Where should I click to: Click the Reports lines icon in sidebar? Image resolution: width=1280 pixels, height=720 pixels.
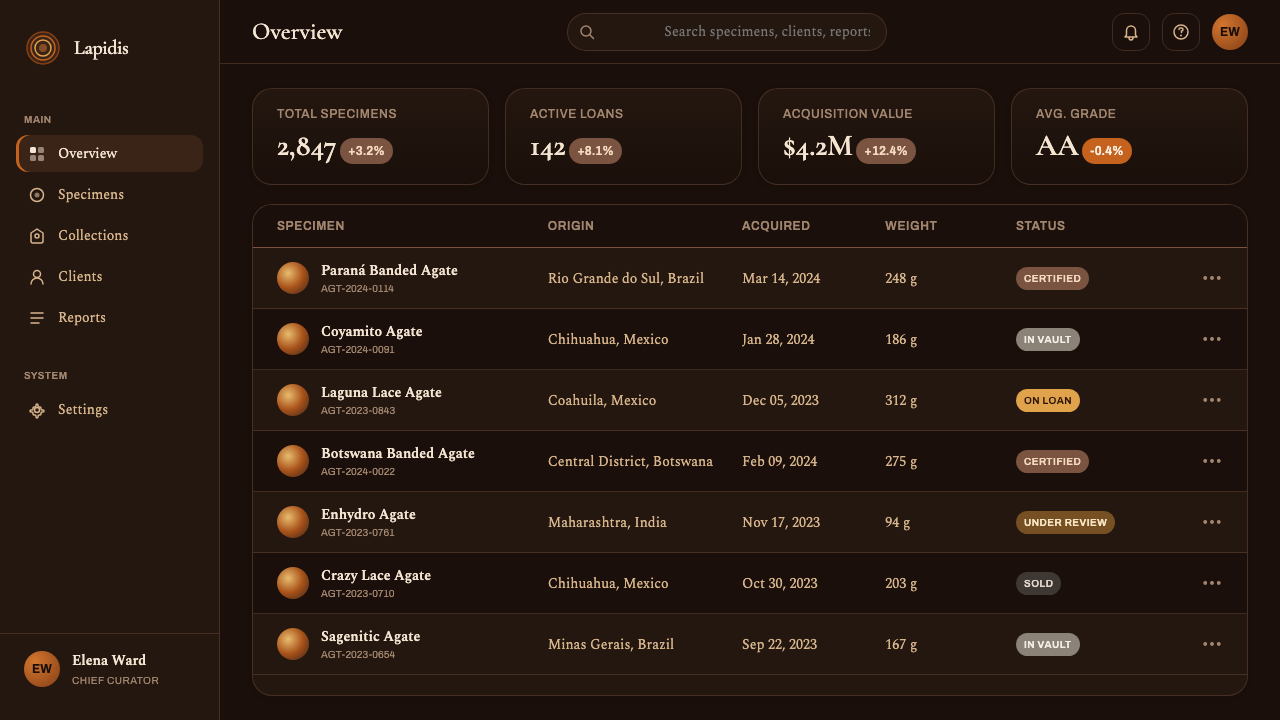click(37, 318)
